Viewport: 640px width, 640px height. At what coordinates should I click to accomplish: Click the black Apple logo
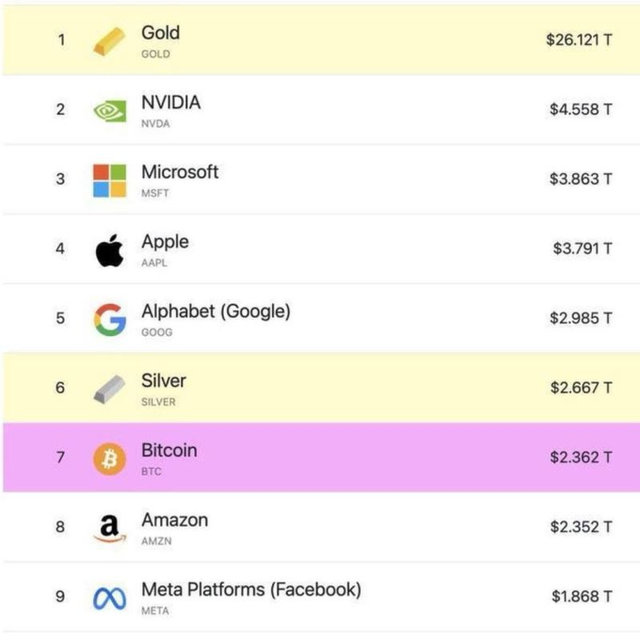tap(110, 250)
